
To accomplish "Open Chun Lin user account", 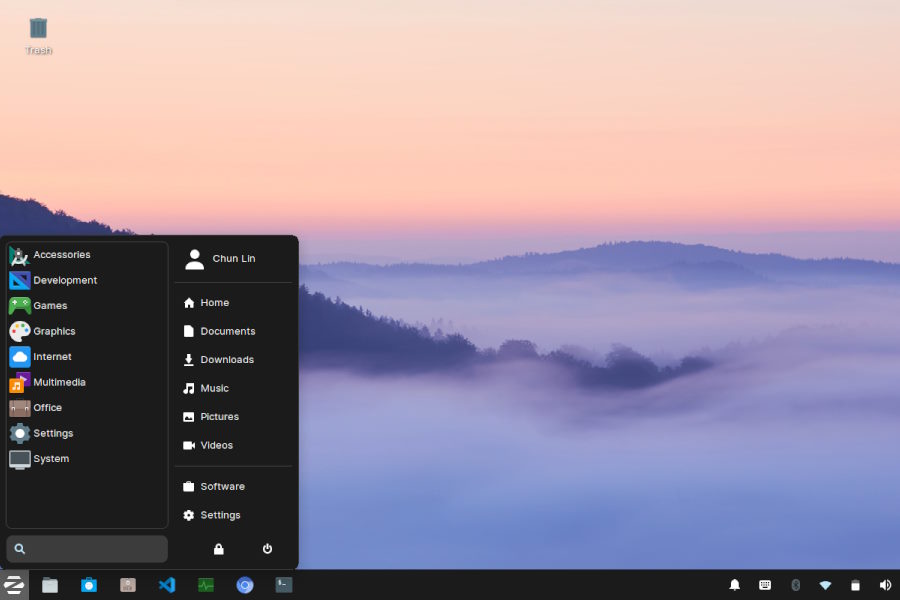I will coord(233,259).
